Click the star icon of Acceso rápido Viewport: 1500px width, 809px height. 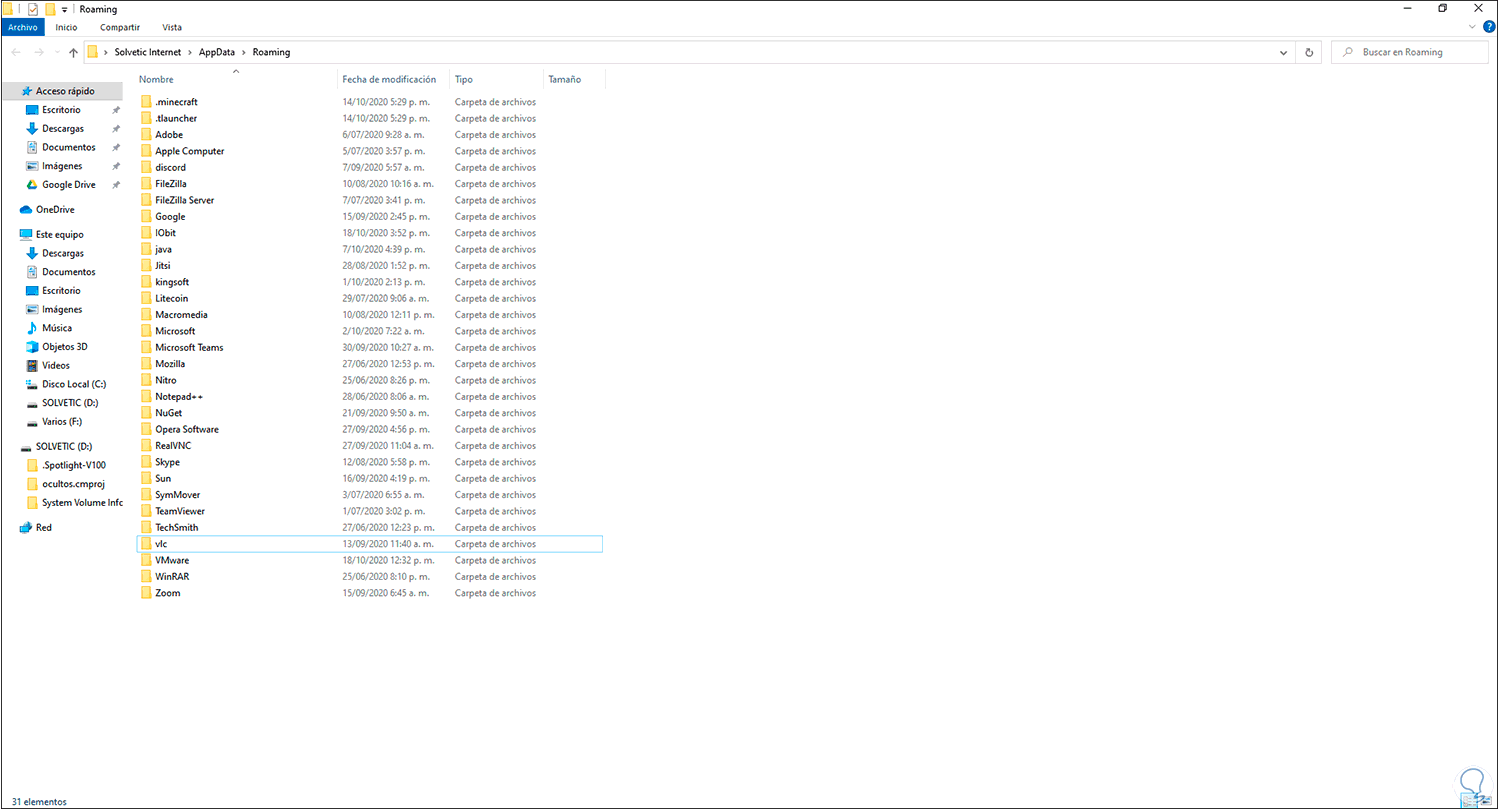(26, 91)
